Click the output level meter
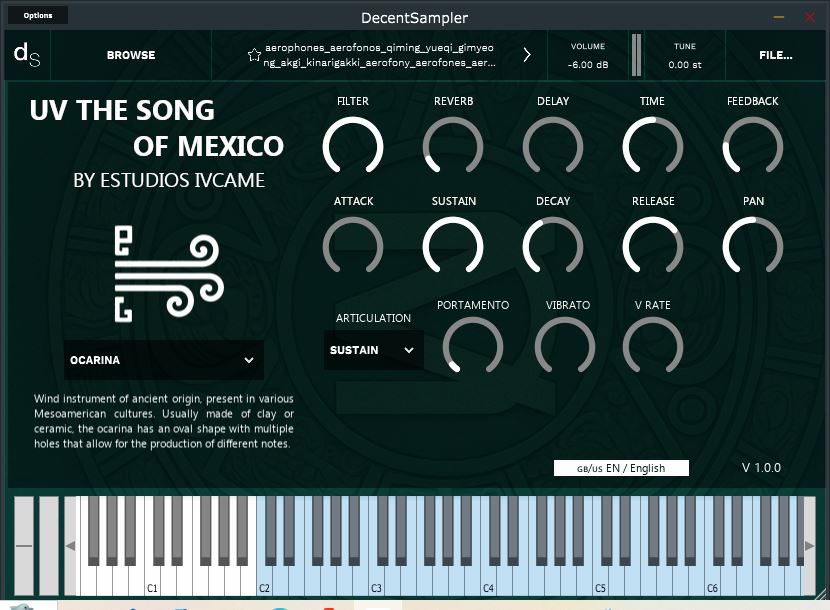The image size is (830, 610). pyautogui.click(x=636, y=55)
